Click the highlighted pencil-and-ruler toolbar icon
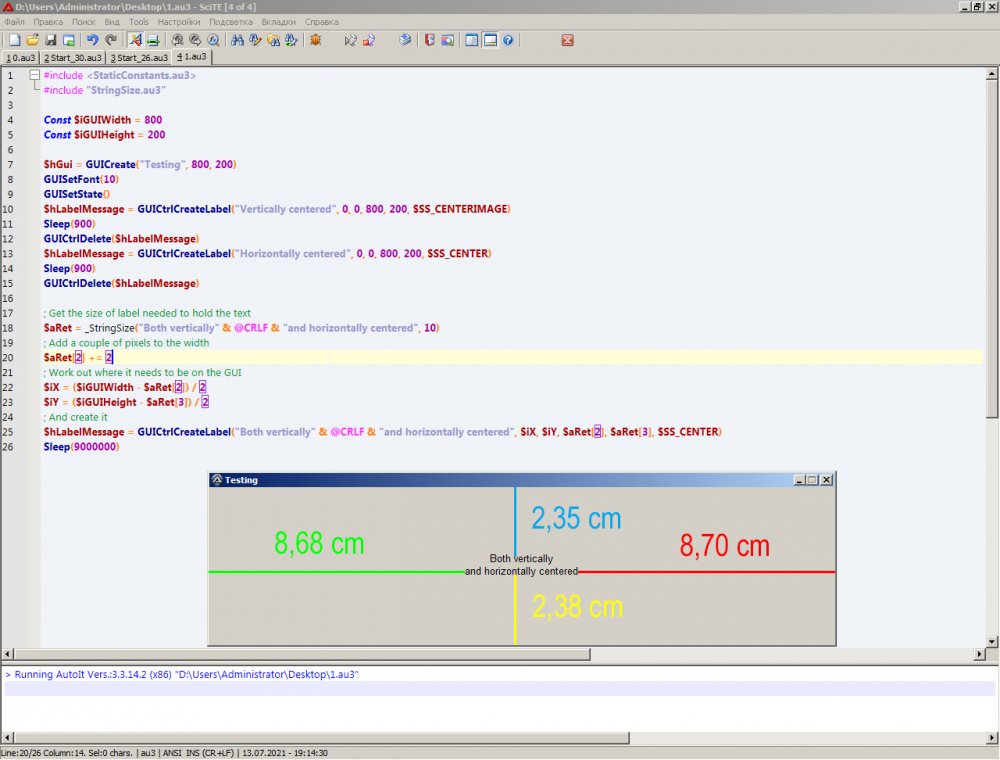The height and width of the screenshot is (760, 1000). (x=135, y=40)
